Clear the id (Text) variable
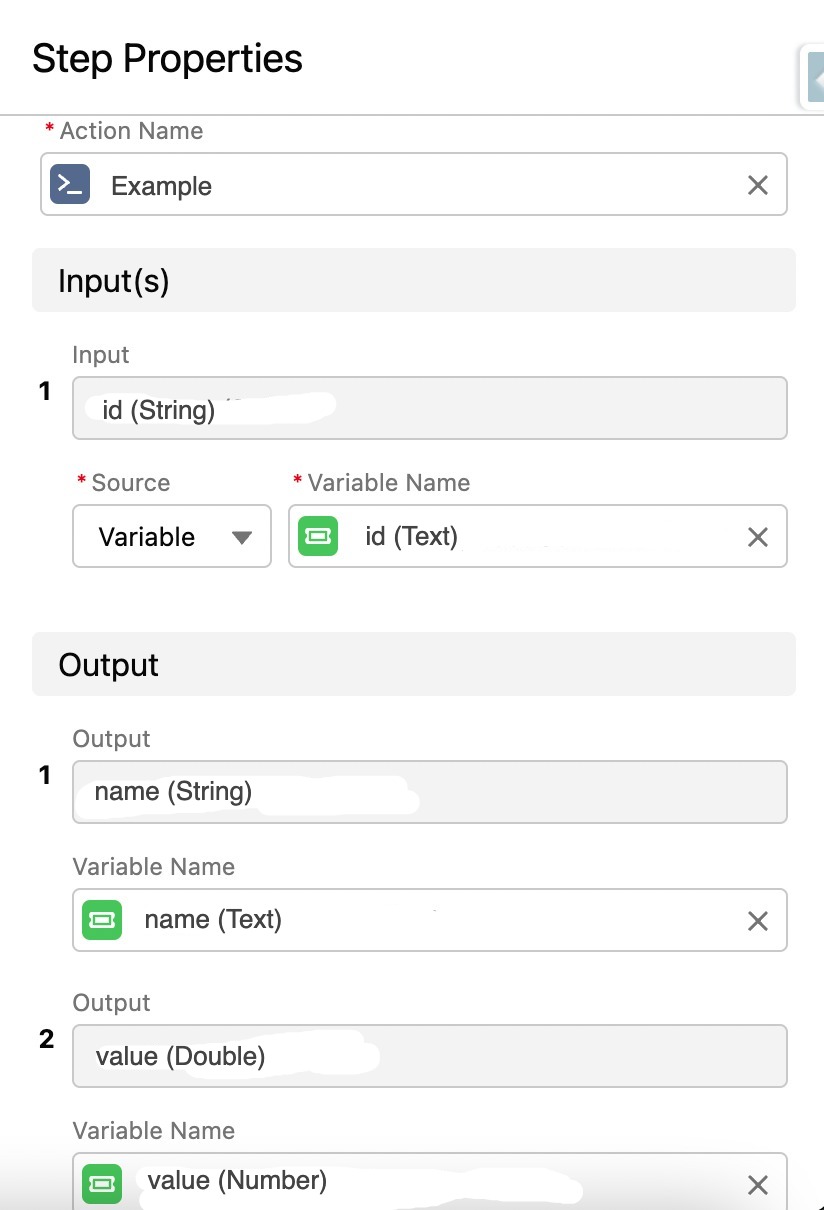This screenshot has width=824, height=1210. point(758,537)
